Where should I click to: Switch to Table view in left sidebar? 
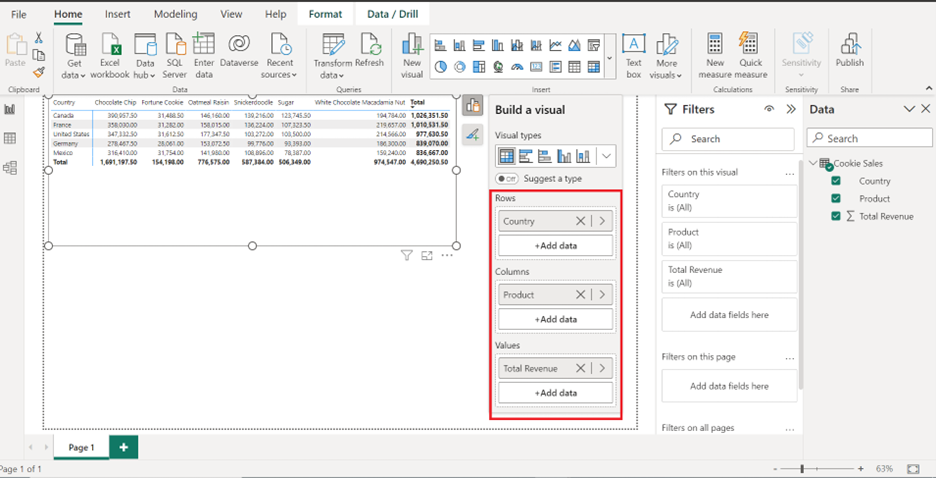point(10,138)
